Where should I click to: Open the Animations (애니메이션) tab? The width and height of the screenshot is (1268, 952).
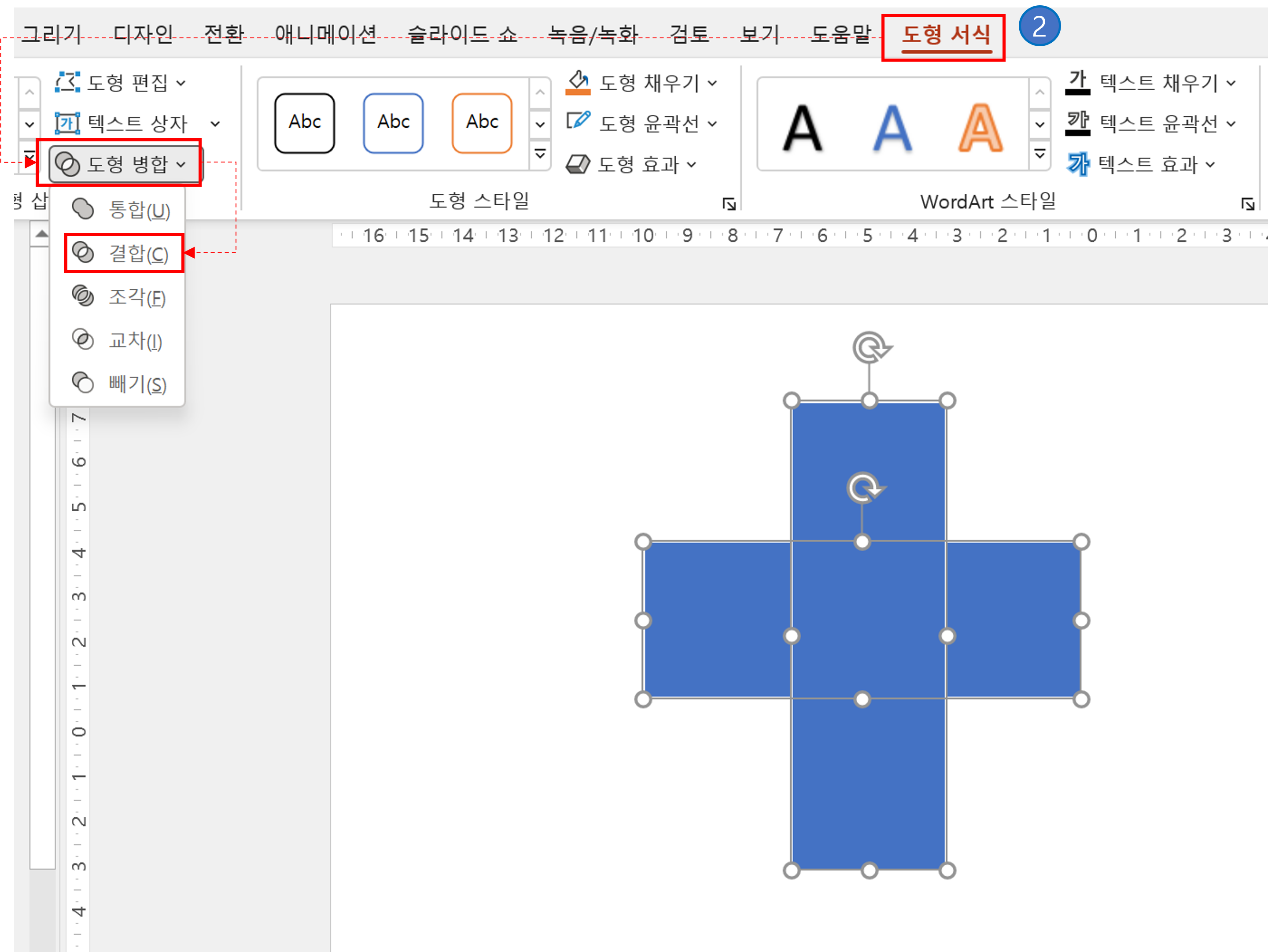click(325, 34)
